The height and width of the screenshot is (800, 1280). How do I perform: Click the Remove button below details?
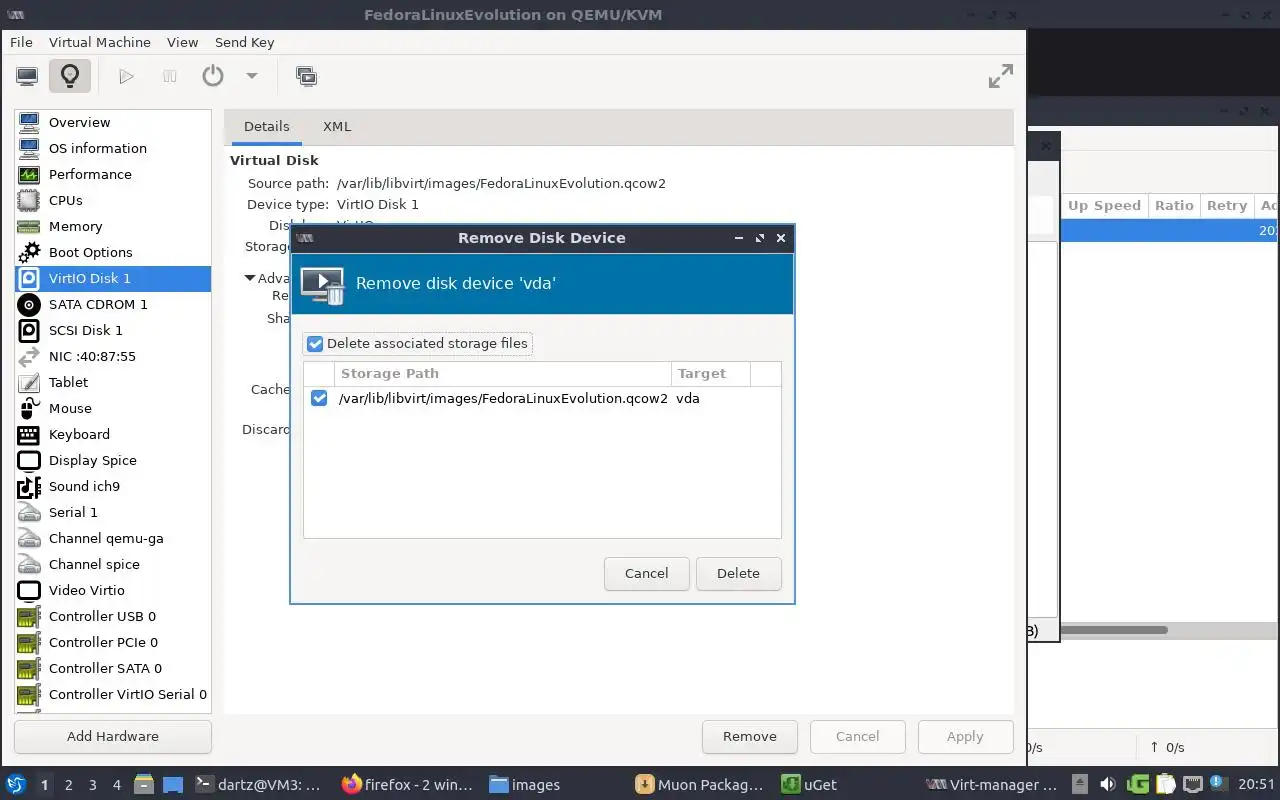(x=750, y=736)
